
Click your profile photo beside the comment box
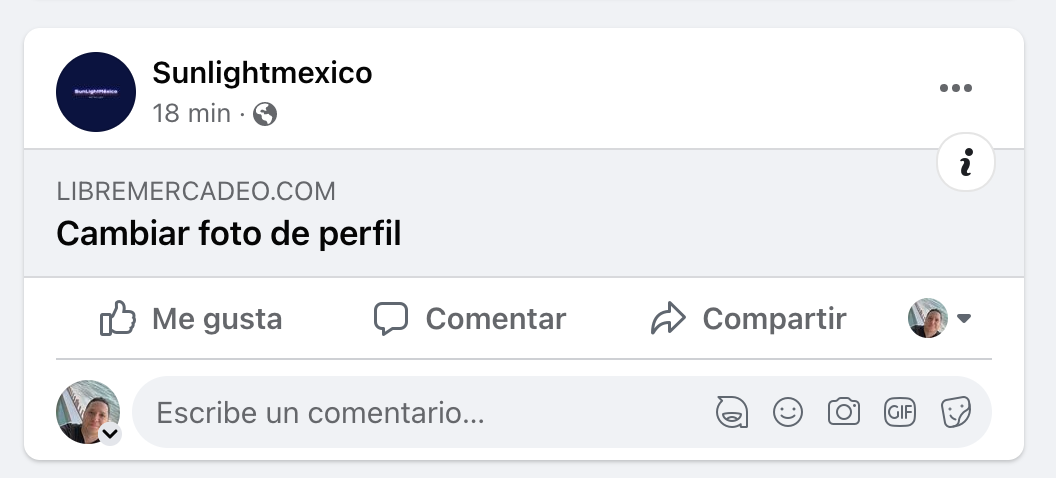click(86, 411)
